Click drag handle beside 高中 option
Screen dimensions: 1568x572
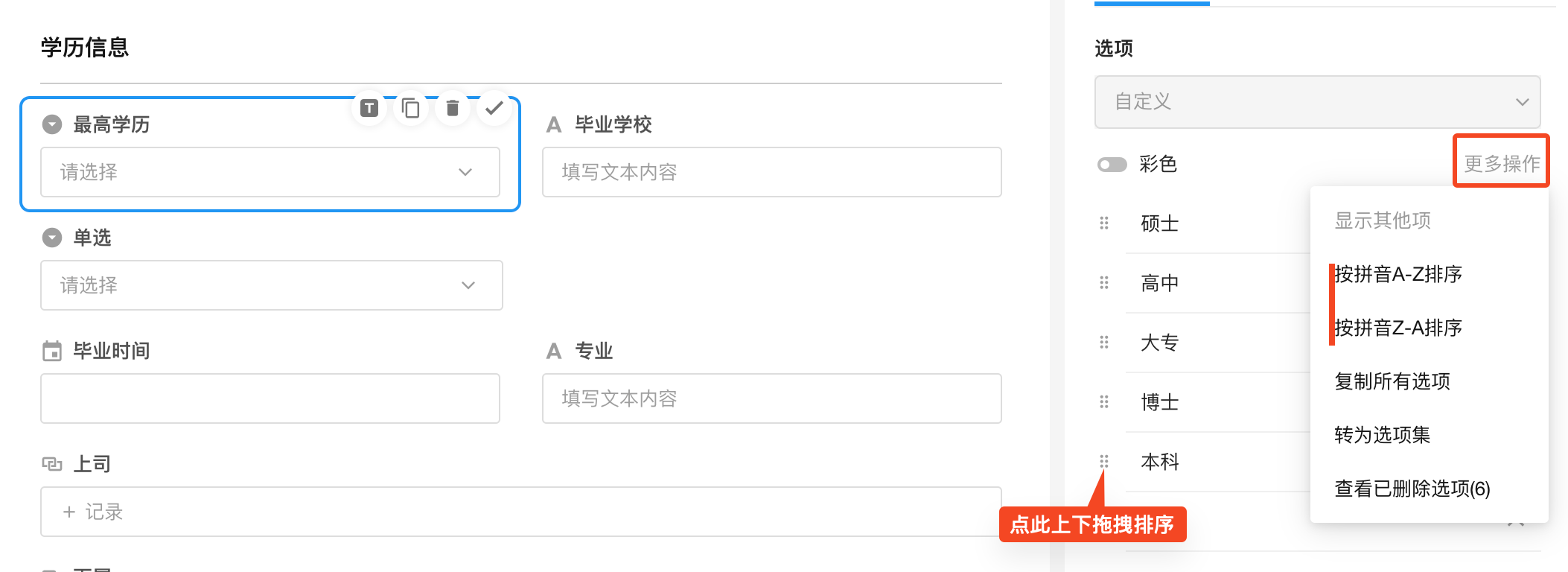pos(1104,282)
